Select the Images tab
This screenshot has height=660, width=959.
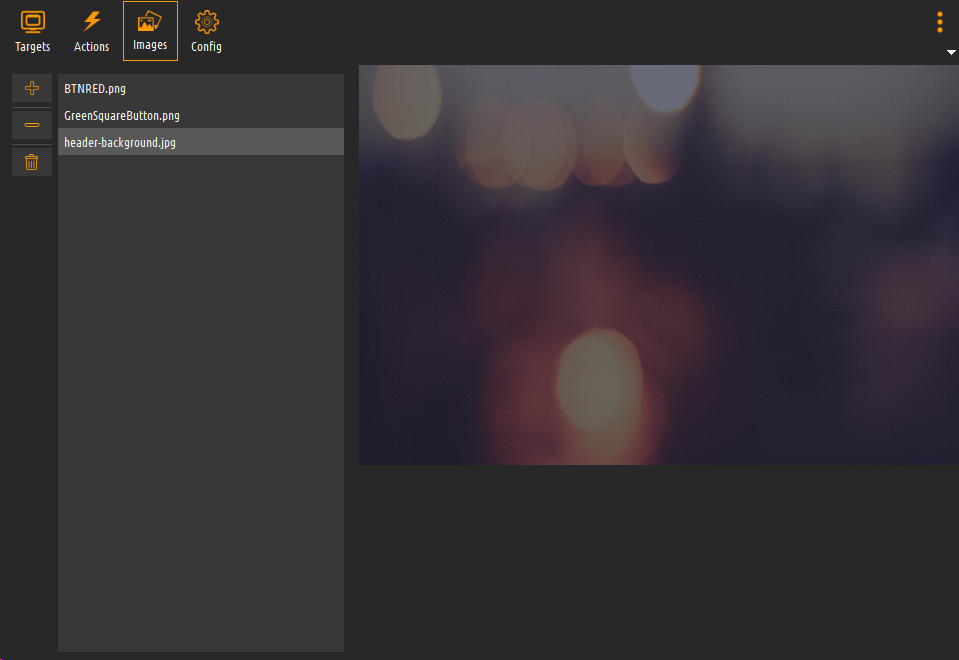(x=150, y=31)
